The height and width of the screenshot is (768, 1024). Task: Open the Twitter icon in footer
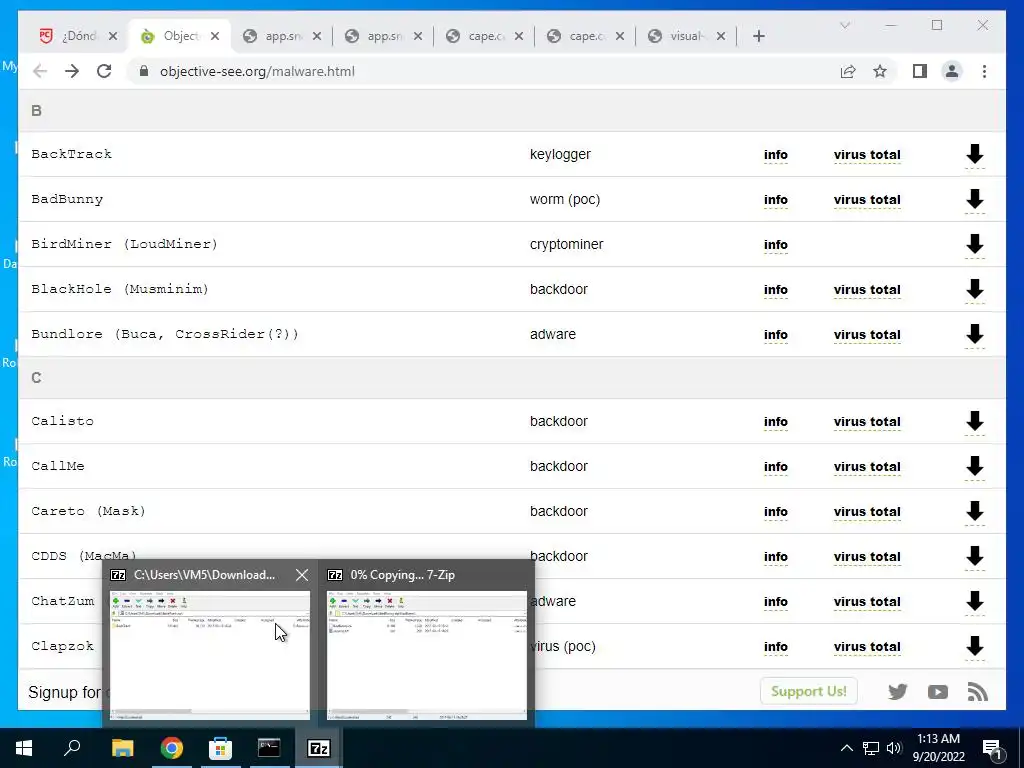coord(897,692)
